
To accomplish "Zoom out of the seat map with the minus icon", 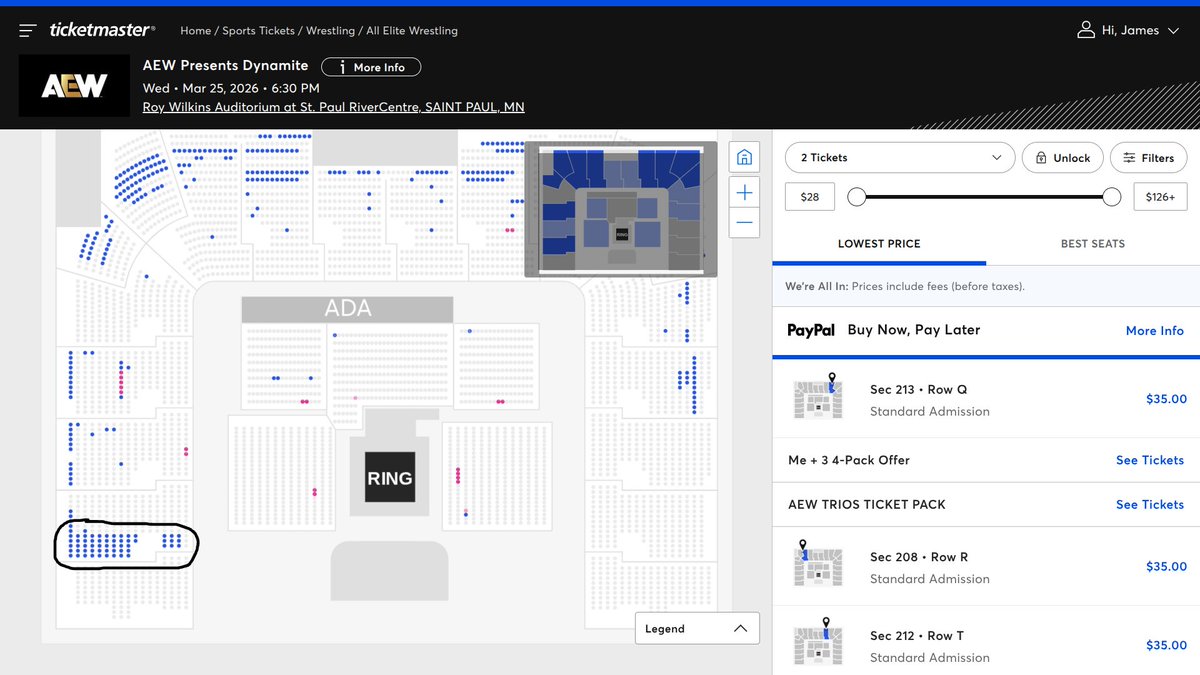I will pyautogui.click(x=744, y=224).
